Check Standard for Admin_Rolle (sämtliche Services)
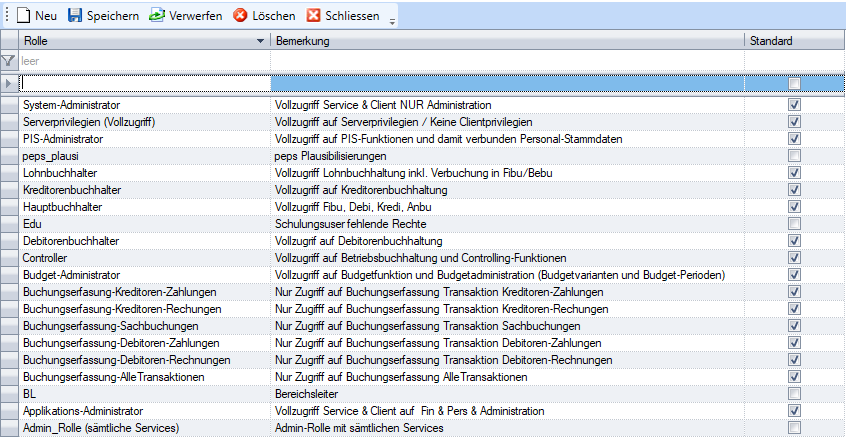 [x=794, y=428]
